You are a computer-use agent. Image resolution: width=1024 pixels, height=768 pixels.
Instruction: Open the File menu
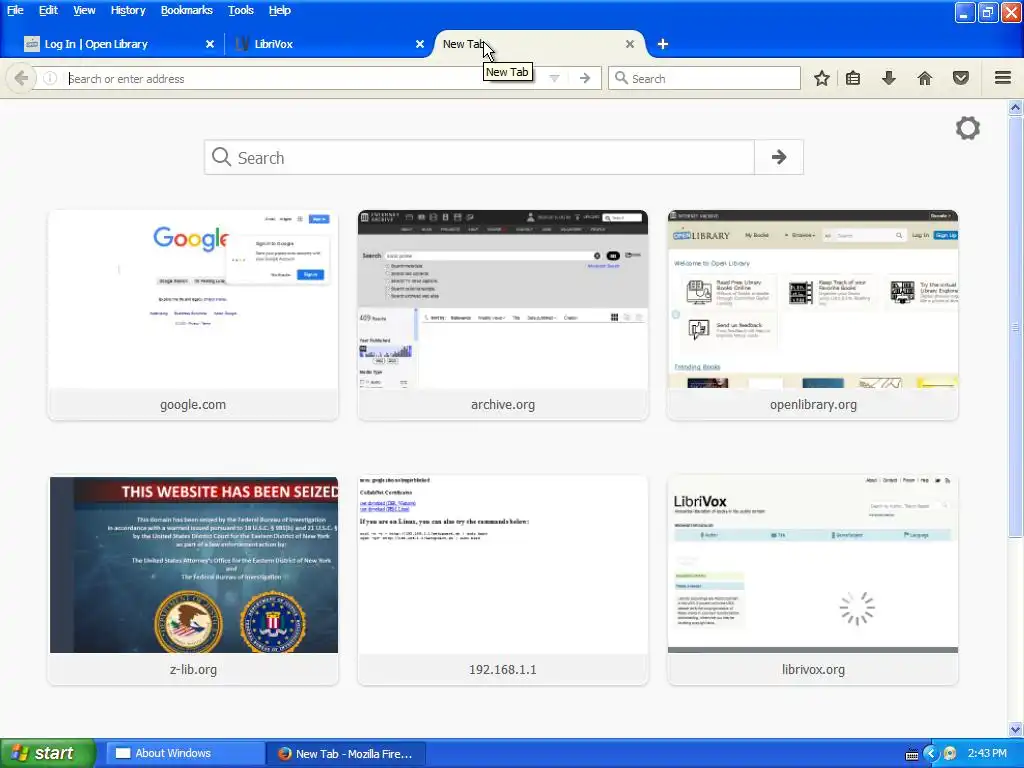coord(15,10)
